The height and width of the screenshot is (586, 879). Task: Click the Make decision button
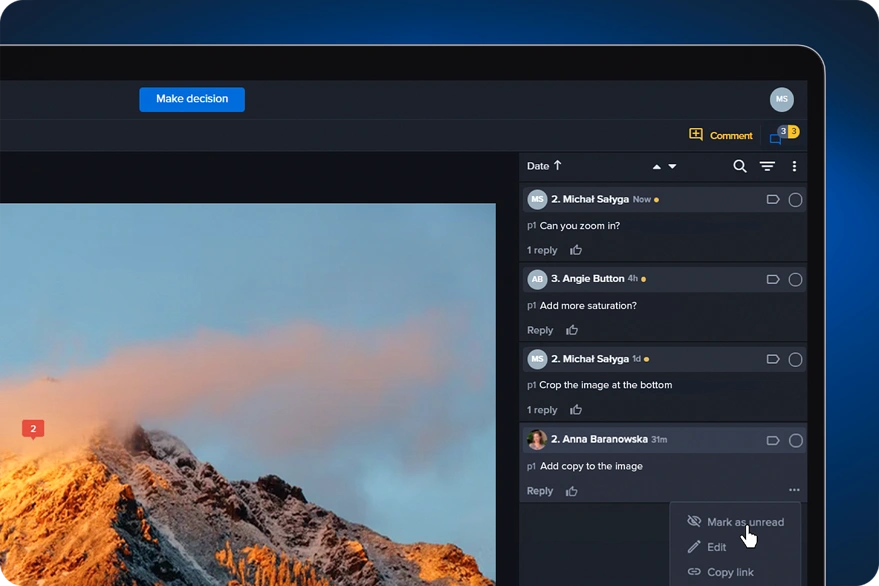(x=192, y=99)
